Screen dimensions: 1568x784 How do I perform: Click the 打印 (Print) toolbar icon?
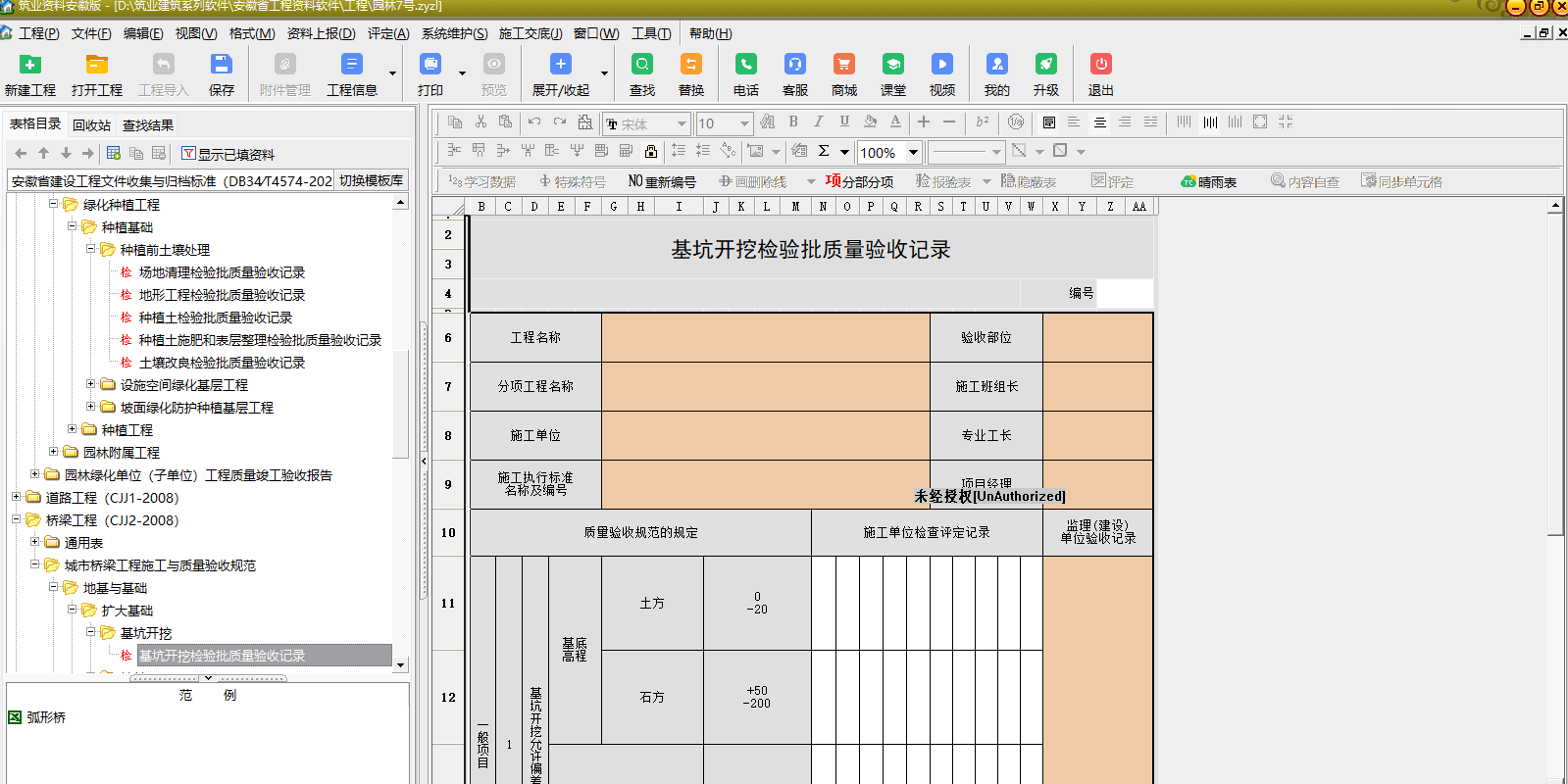pyautogui.click(x=430, y=65)
